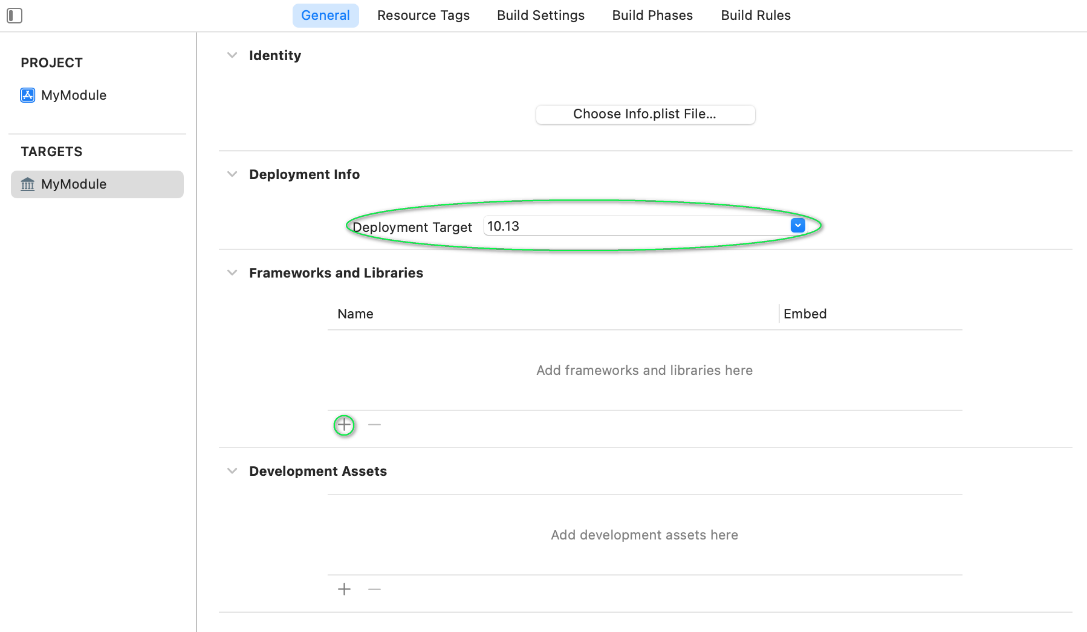This screenshot has width=1087, height=632.
Task: Open the Deployment Target version dropdown
Action: pyautogui.click(x=798, y=226)
